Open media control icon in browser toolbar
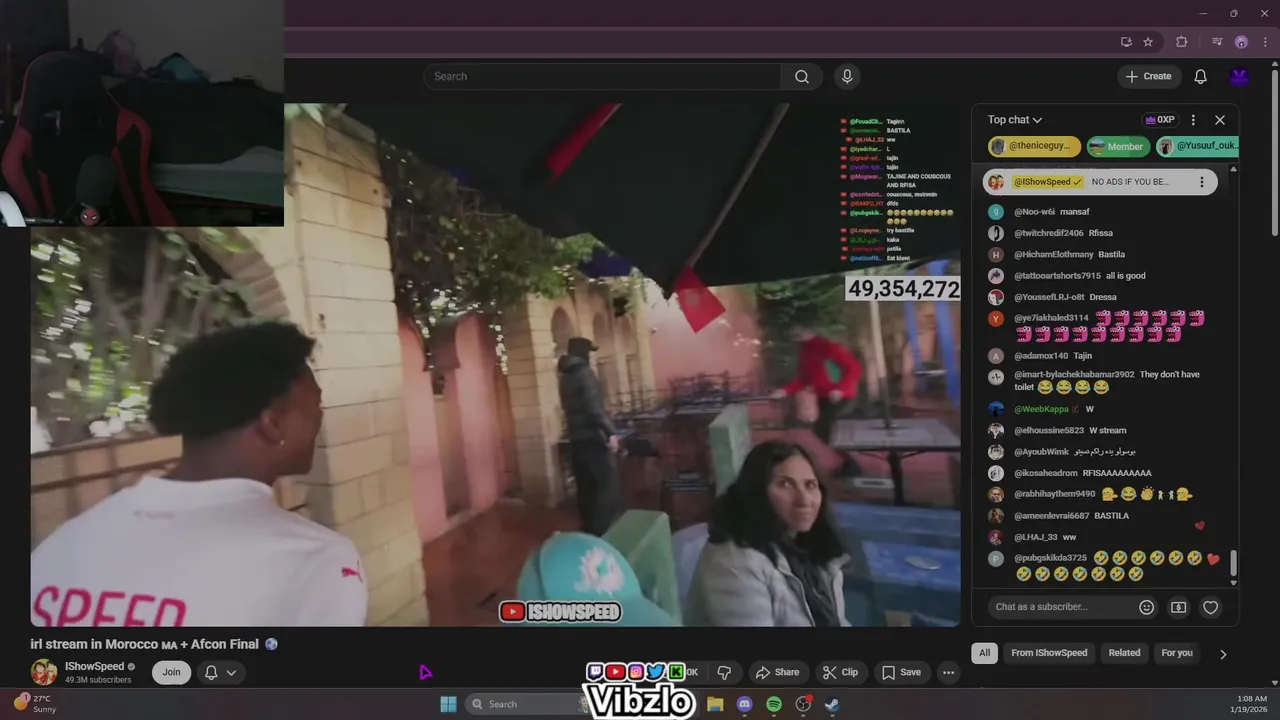The height and width of the screenshot is (720, 1280). pyautogui.click(x=1217, y=42)
